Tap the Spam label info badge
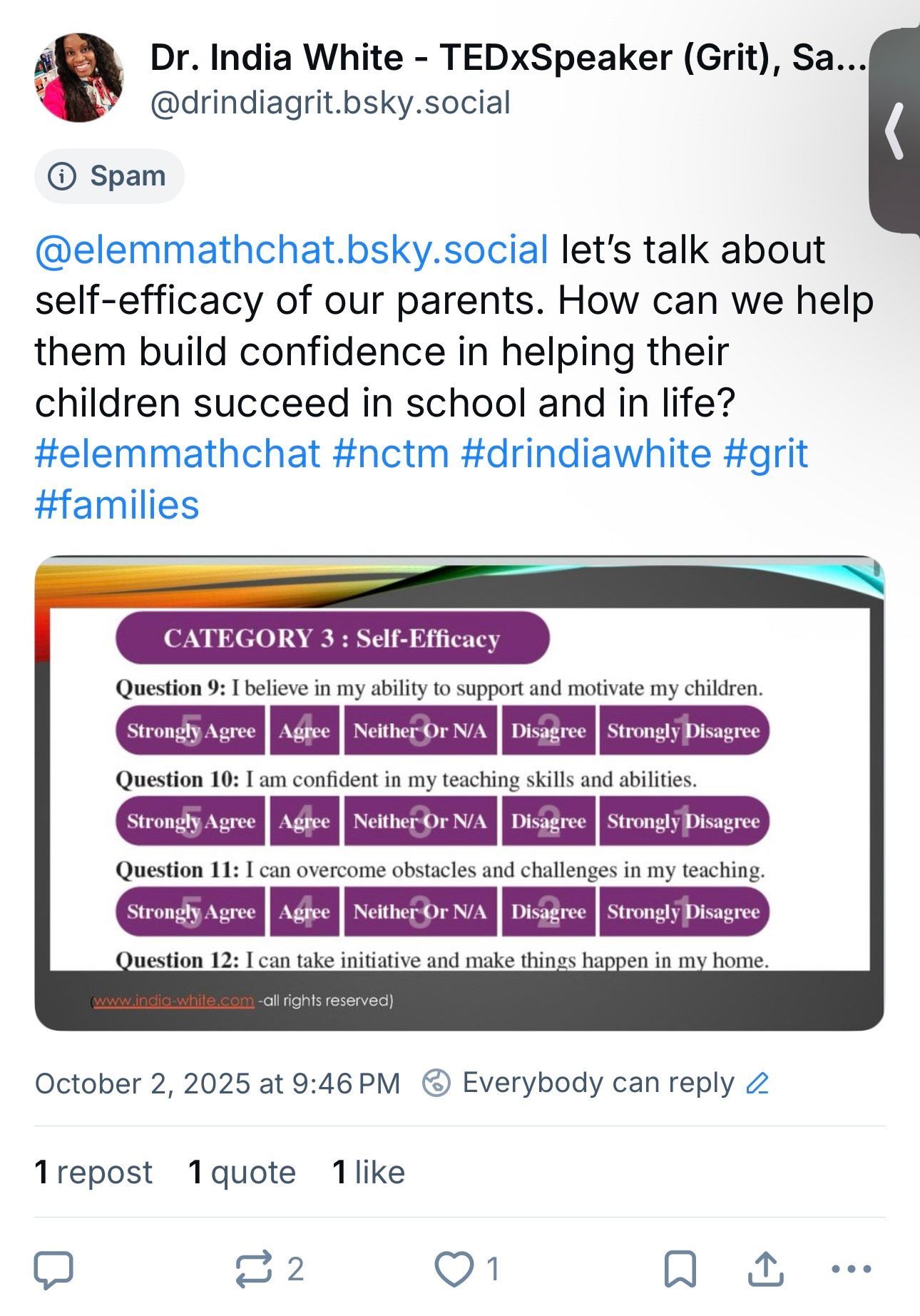The image size is (920, 1316). coord(109,176)
